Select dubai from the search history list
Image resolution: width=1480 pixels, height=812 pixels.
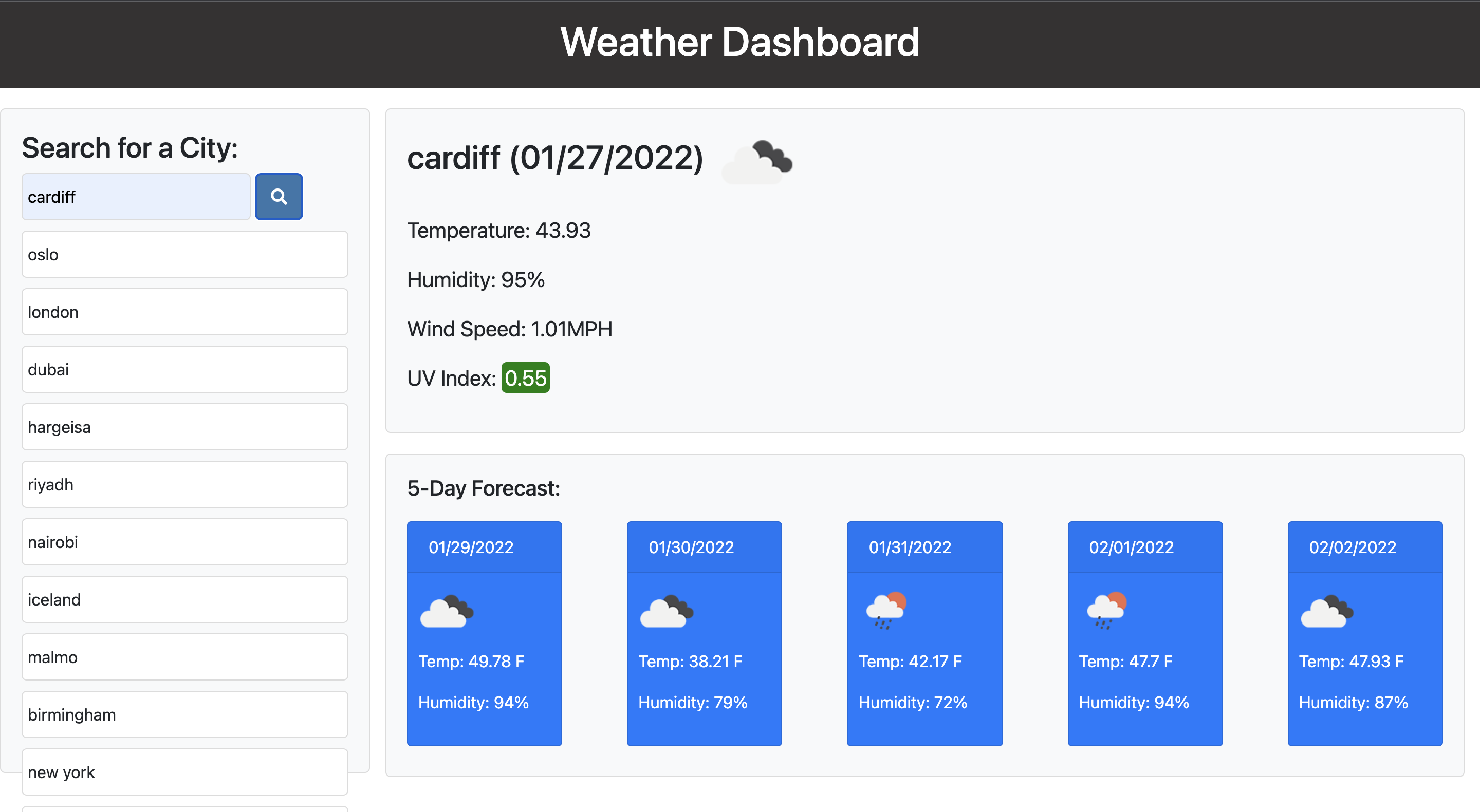tap(184, 369)
